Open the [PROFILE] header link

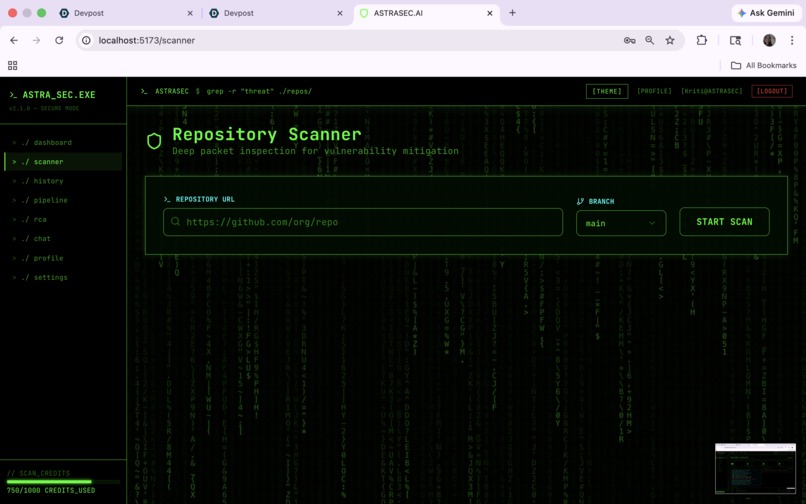tap(654, 91)
